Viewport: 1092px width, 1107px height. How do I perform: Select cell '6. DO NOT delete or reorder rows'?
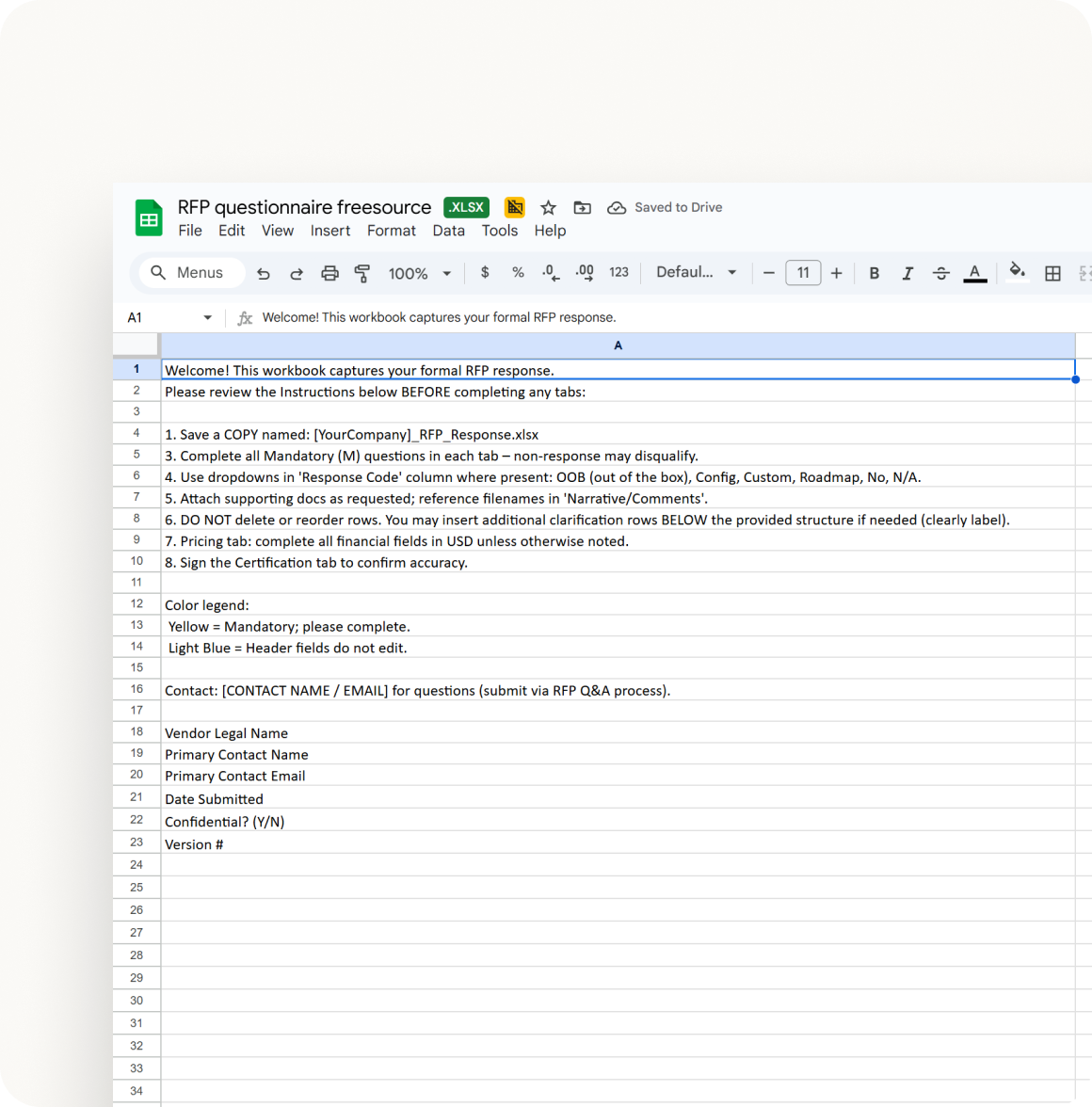click(x=618, y=520)
